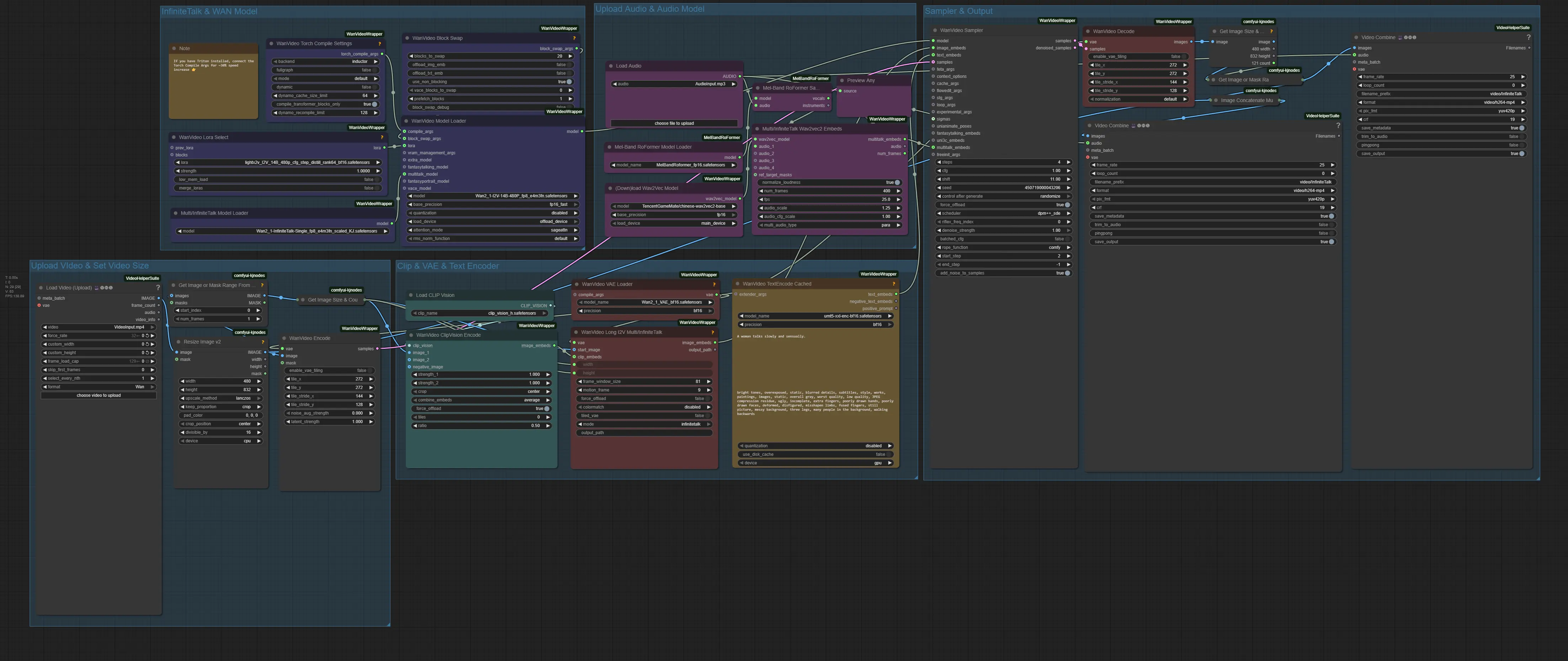Click help icon on Resize Image v2 node
Image resolution: width=1568 pixels, height=661 pixels.
click(x=263, y=342)
